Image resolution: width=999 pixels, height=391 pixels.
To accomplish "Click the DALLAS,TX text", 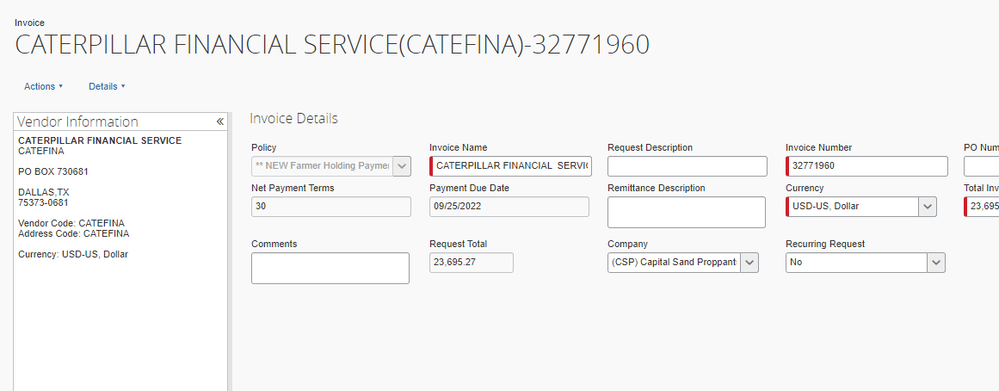I will [x=43, y=192].
